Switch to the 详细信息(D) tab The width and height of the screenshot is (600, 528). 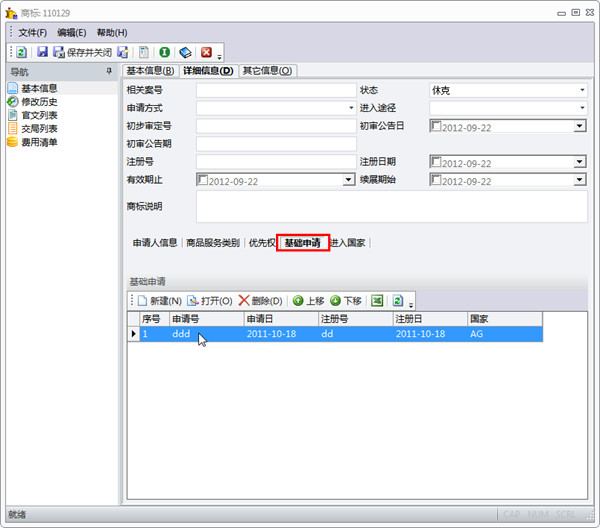[208, 71]
